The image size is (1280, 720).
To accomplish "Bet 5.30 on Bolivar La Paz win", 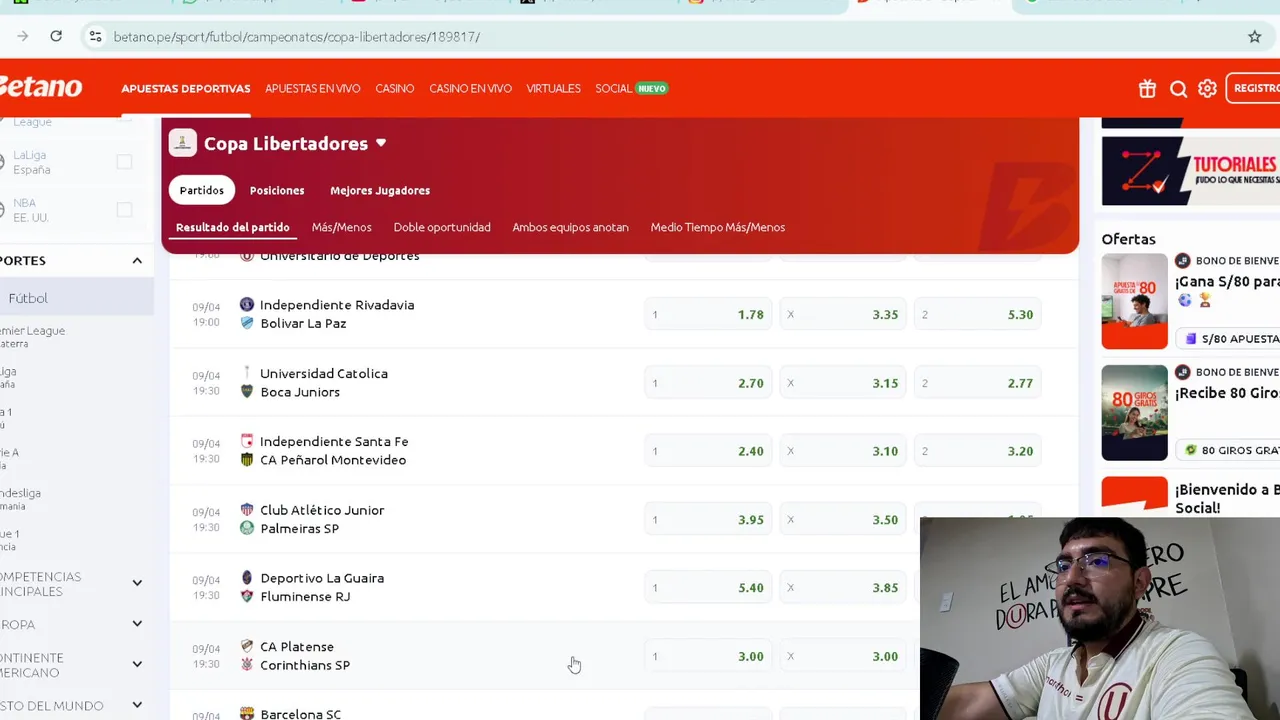I will 978,314.
